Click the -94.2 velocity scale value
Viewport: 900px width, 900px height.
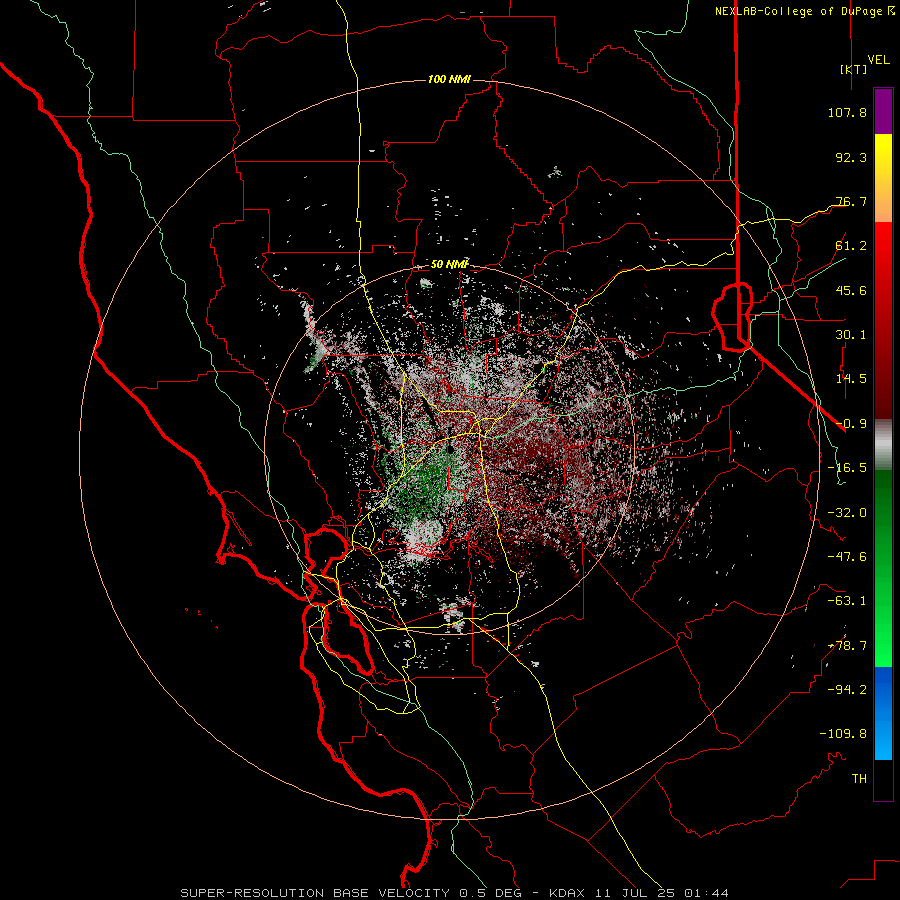[847, 690]
